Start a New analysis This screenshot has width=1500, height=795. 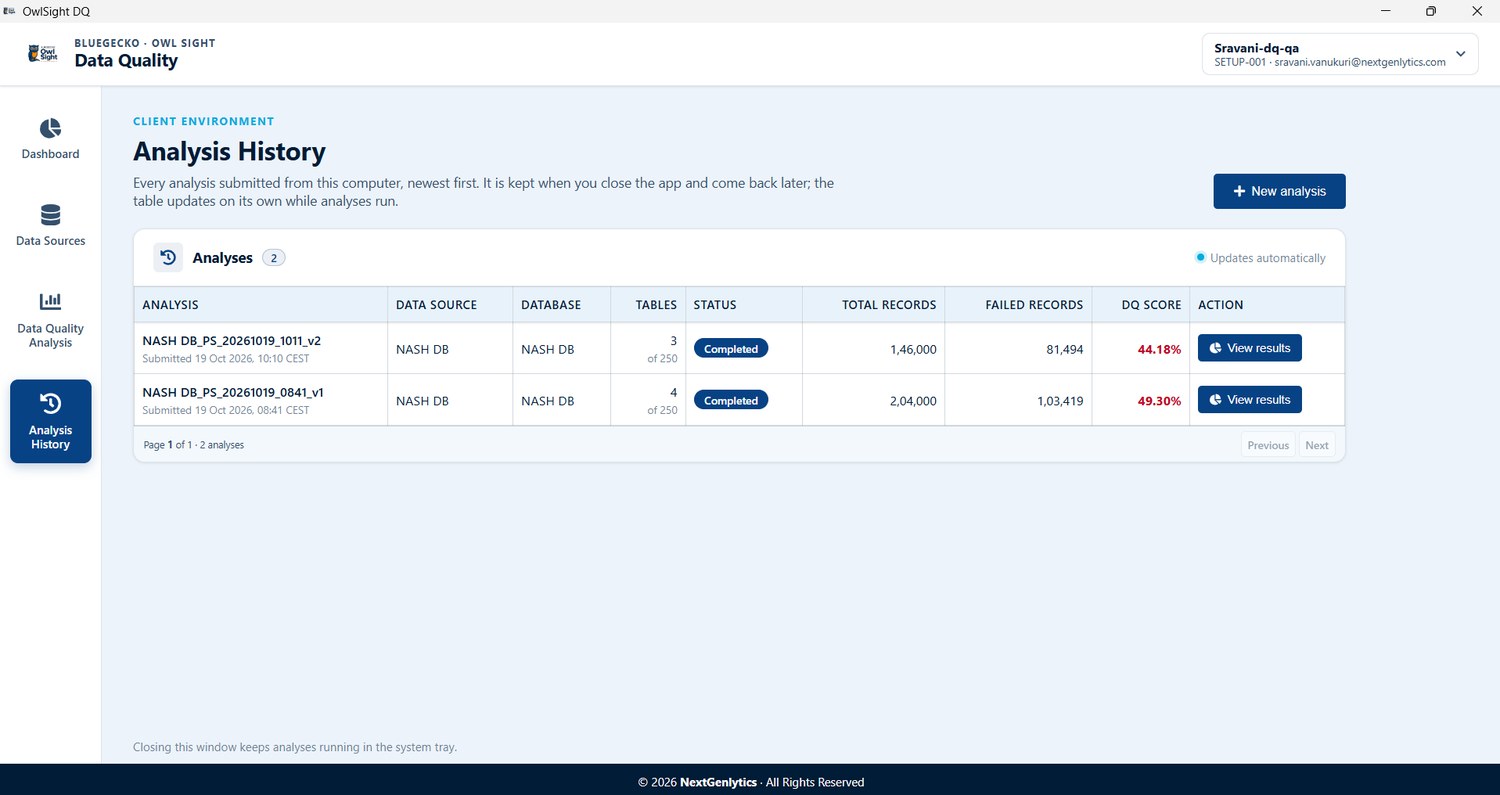coord(1279,191)
